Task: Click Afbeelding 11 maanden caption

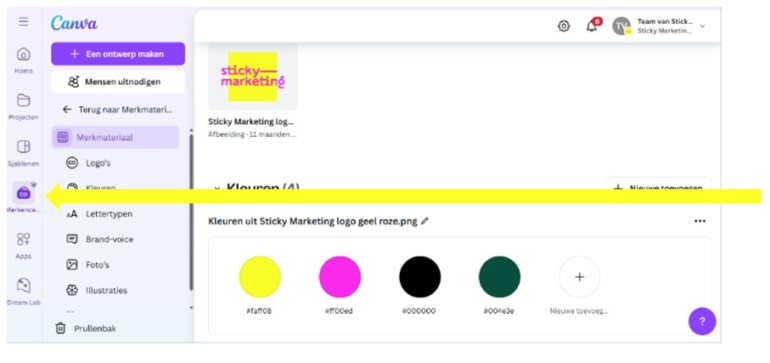Action: point(252,134)
